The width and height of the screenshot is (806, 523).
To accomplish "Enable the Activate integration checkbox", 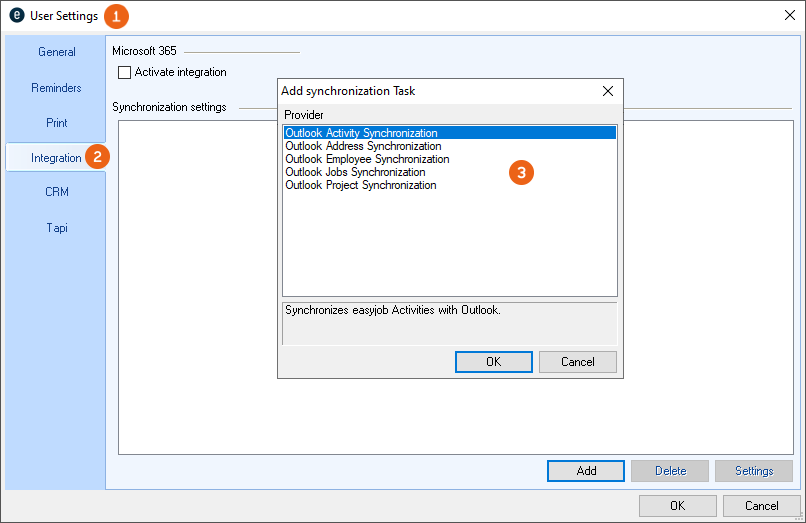I will [125, 72].
